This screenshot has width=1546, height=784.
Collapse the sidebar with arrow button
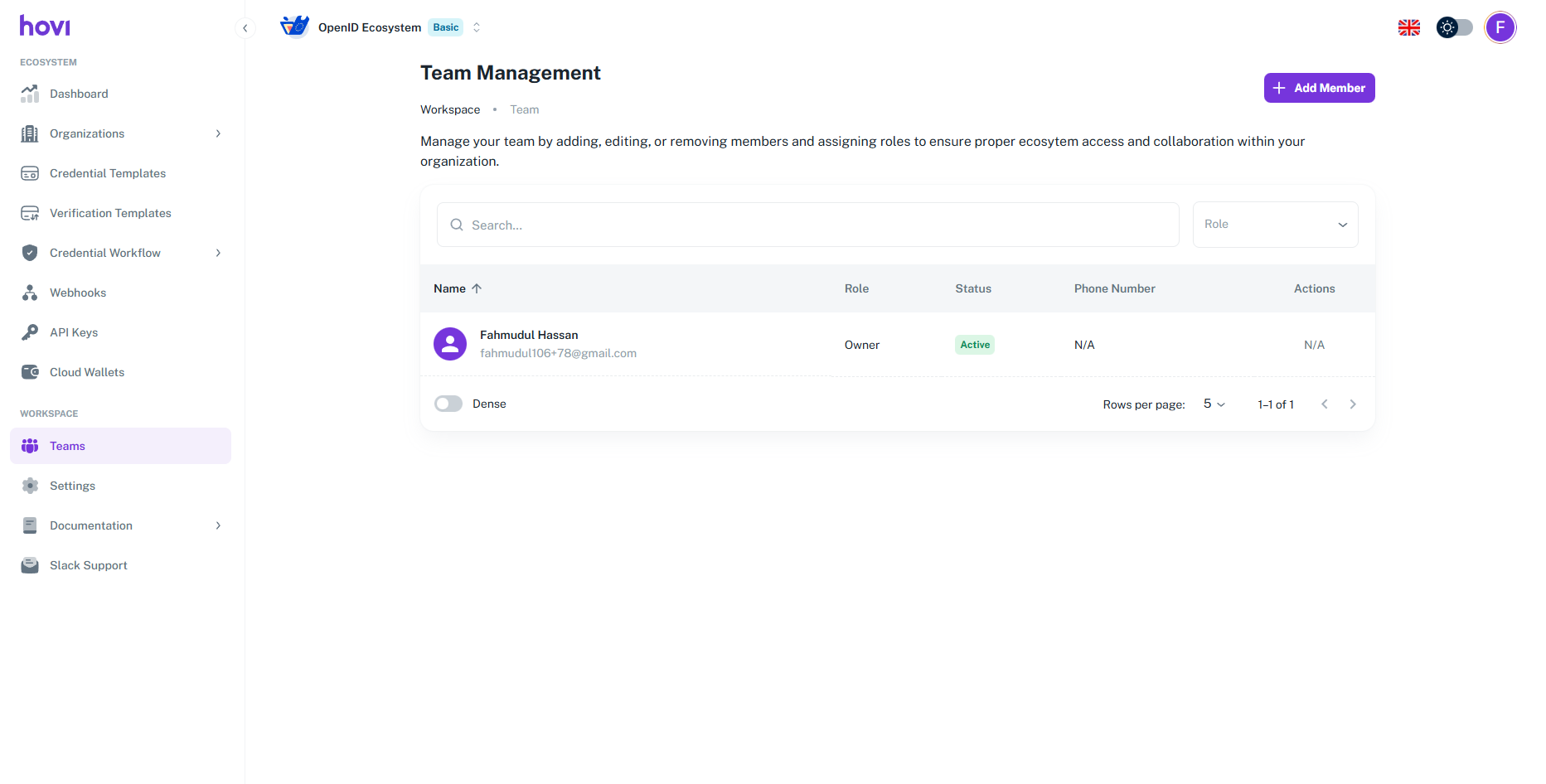245,28
